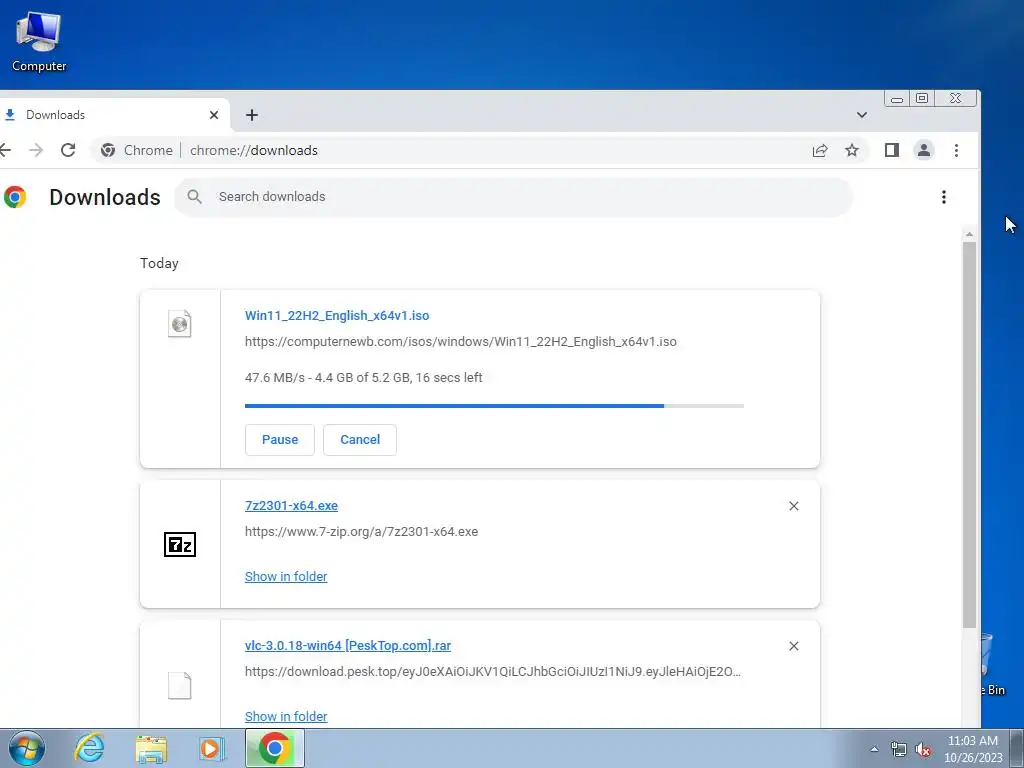Close the Downloads tab

pyautogui.click(x=214, y=115)
